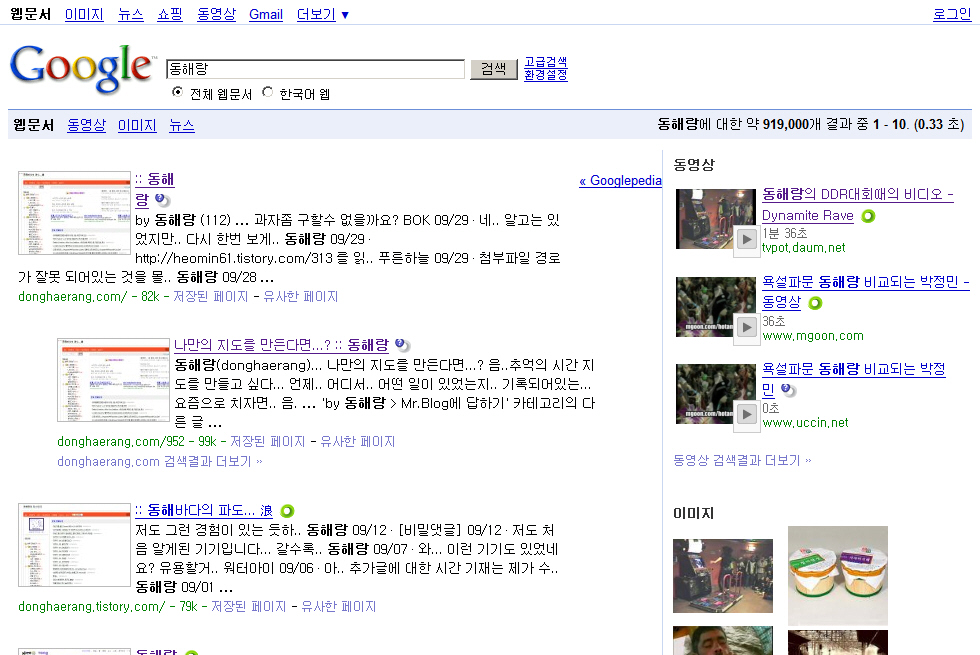Click the blue badge icon beside '나만의 지도를 만든다면' title

click(x=402, y=345)
